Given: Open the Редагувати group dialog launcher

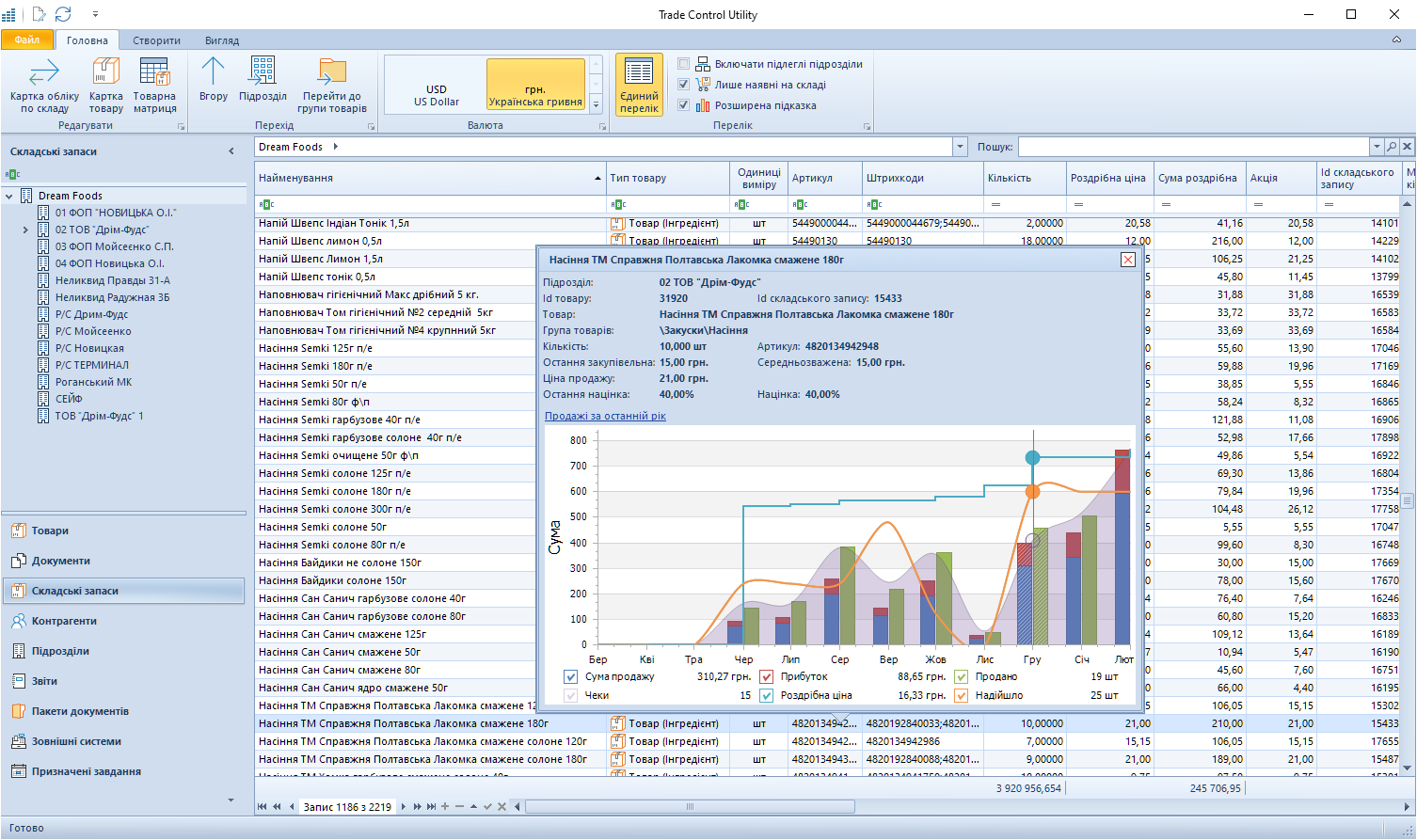Looking at the screenshot, I should 182,126.
